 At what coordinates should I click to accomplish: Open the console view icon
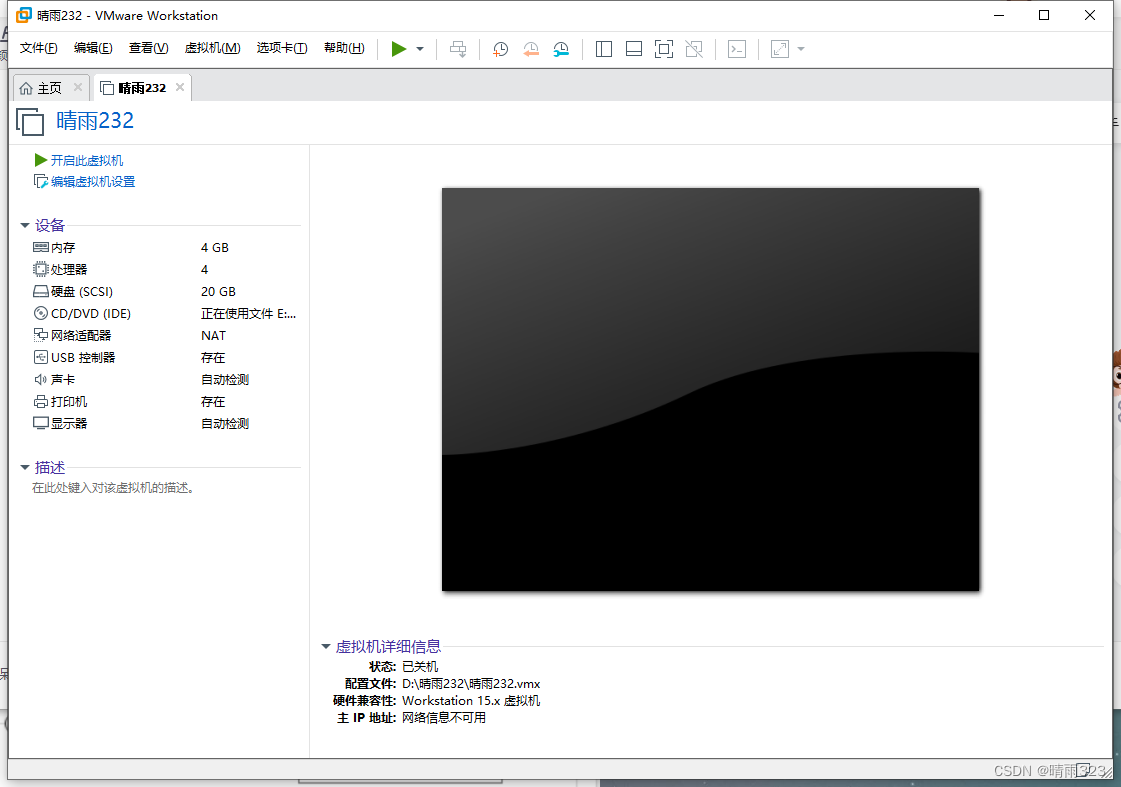[736, 49]
